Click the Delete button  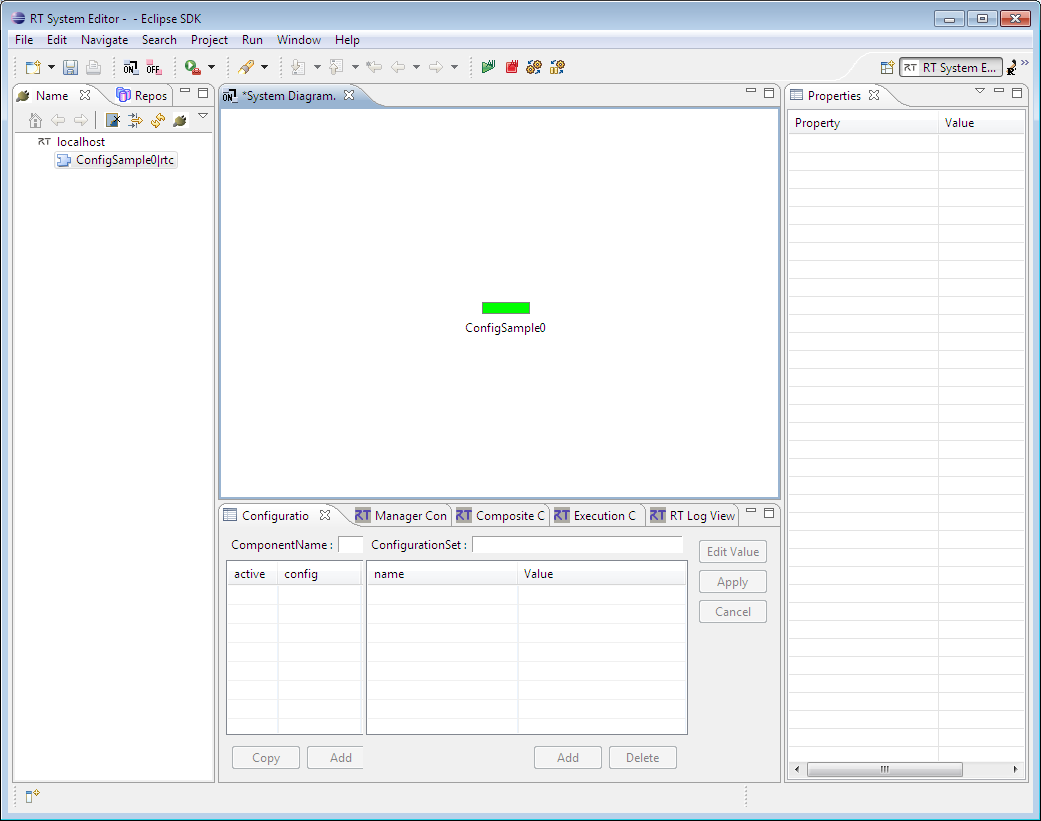643,758
